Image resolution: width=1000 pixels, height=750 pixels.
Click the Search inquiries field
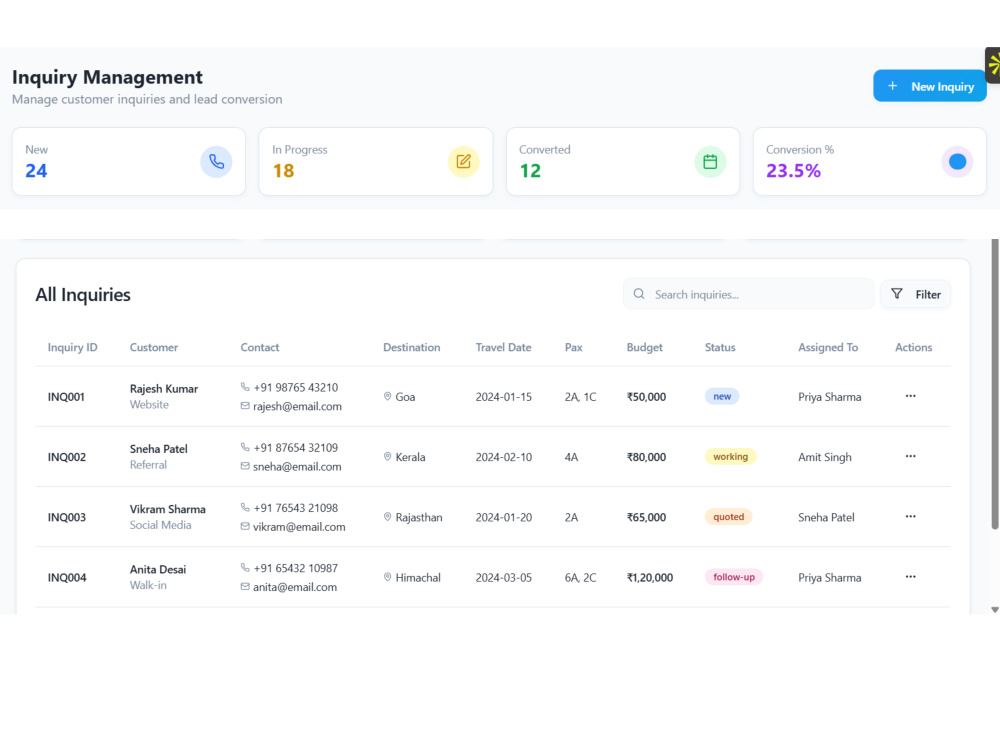click(748, 294)
